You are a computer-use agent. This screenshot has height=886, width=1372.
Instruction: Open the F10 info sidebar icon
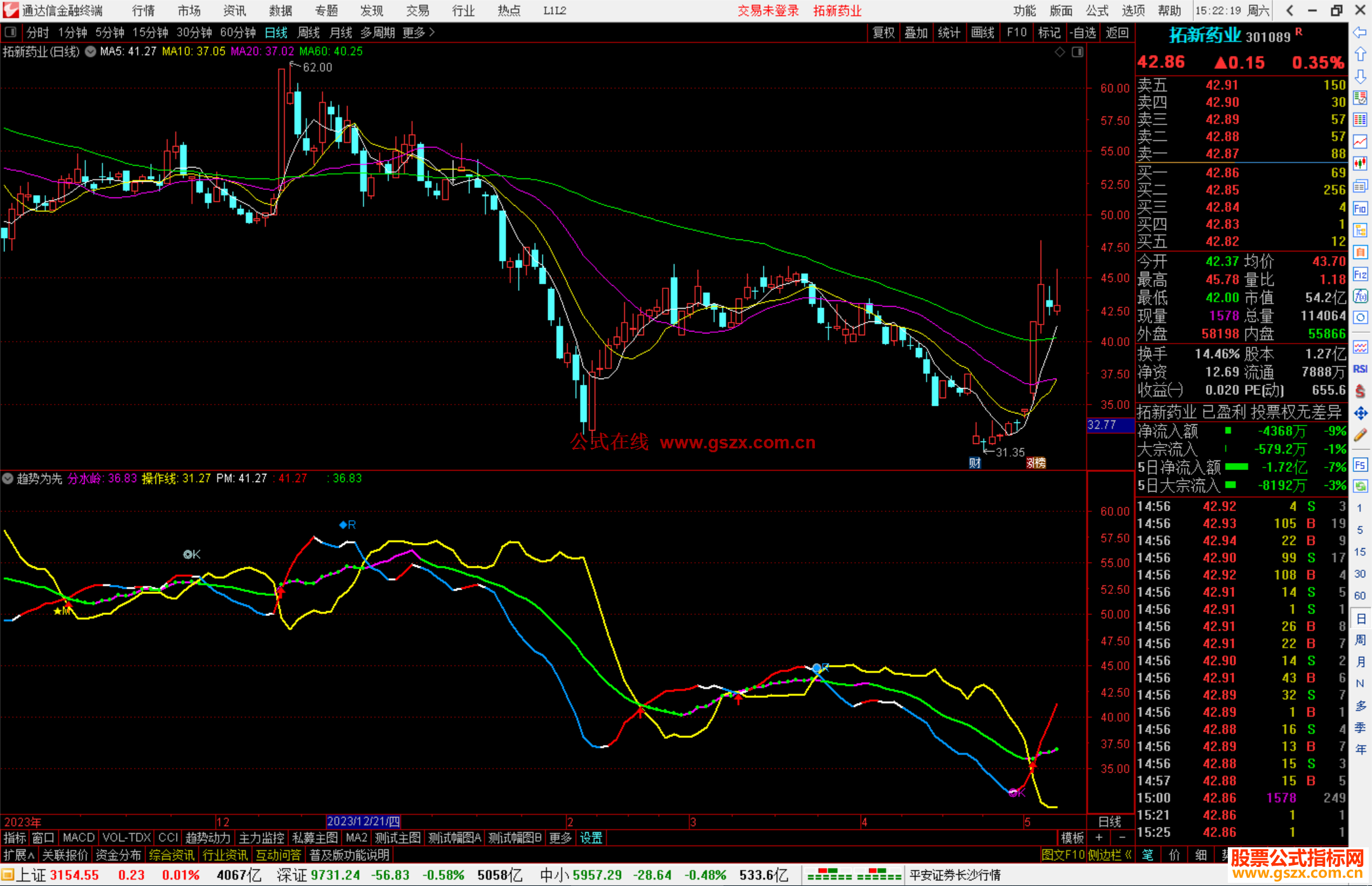pyautogui.click(x=1360, y=208)
